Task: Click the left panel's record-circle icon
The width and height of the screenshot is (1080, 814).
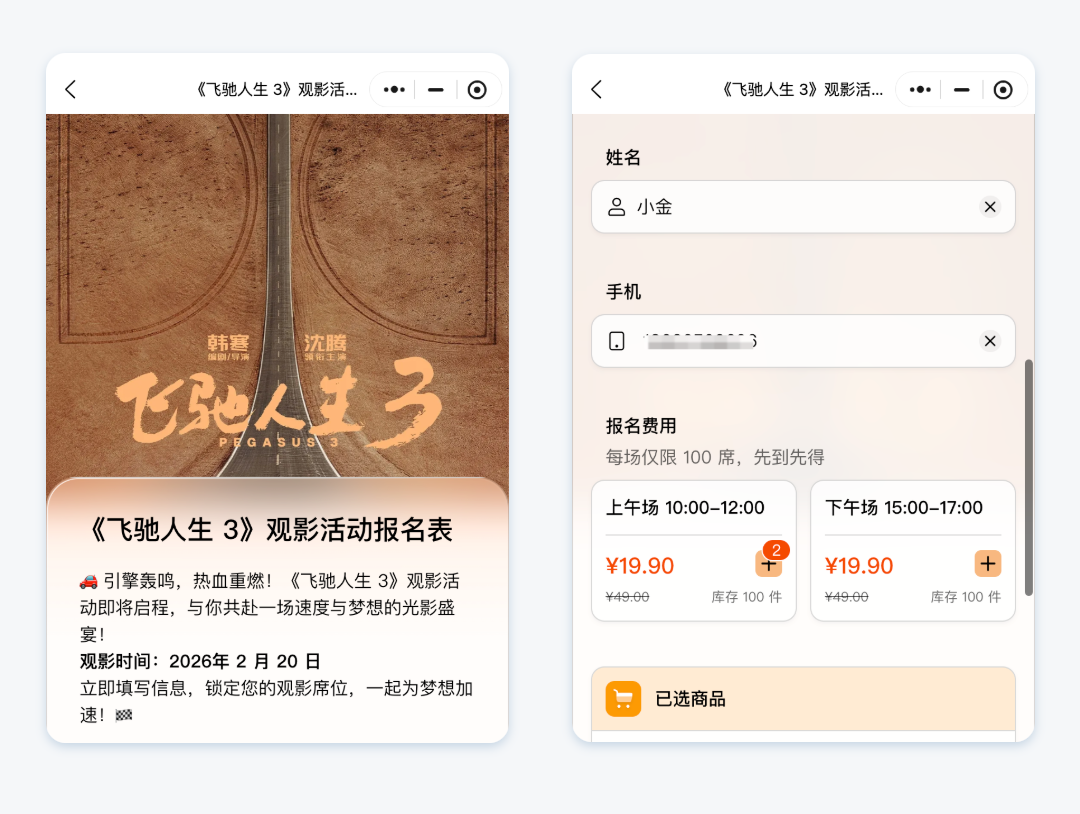Action: [477, 90]
